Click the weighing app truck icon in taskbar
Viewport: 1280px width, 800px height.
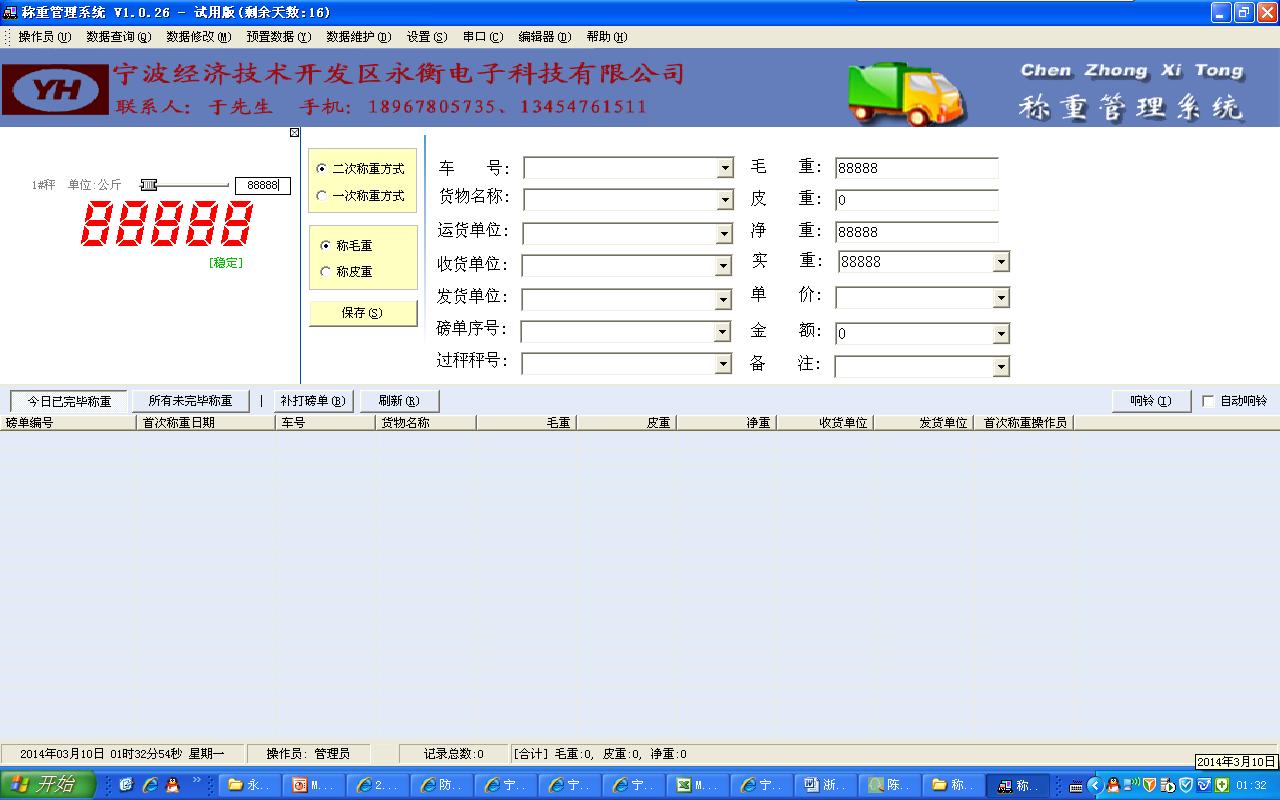pyautogui.click(x=1018, y=785)
